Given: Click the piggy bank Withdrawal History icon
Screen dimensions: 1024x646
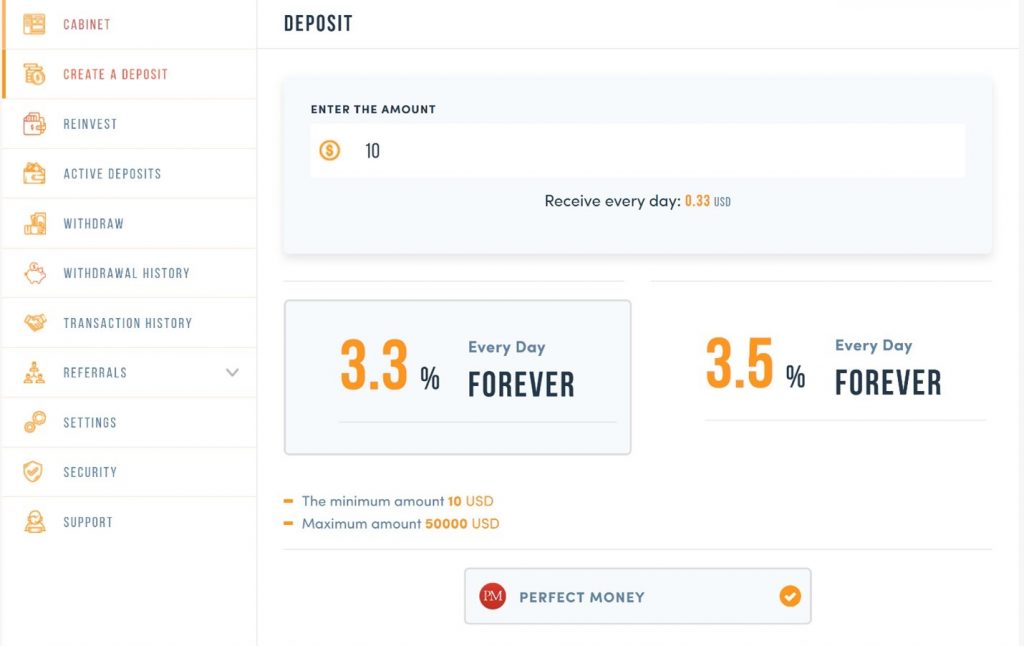Looking at the screenshot, I should coord(35,273).
